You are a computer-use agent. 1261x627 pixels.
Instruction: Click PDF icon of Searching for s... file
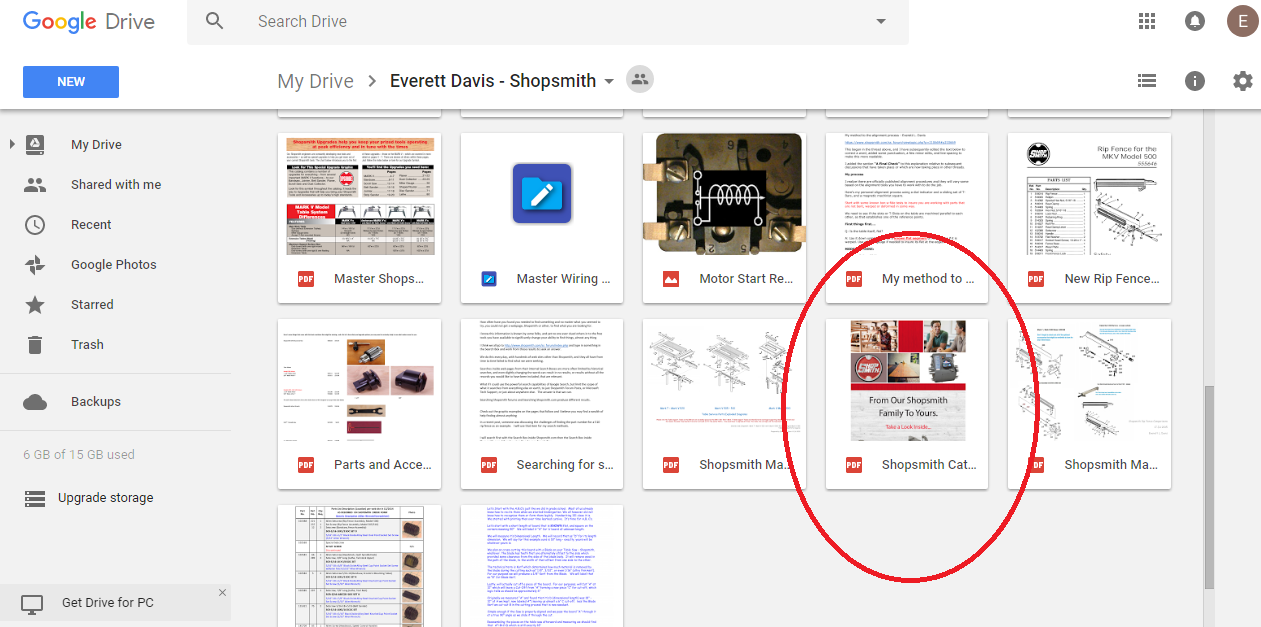click(489, 465)
